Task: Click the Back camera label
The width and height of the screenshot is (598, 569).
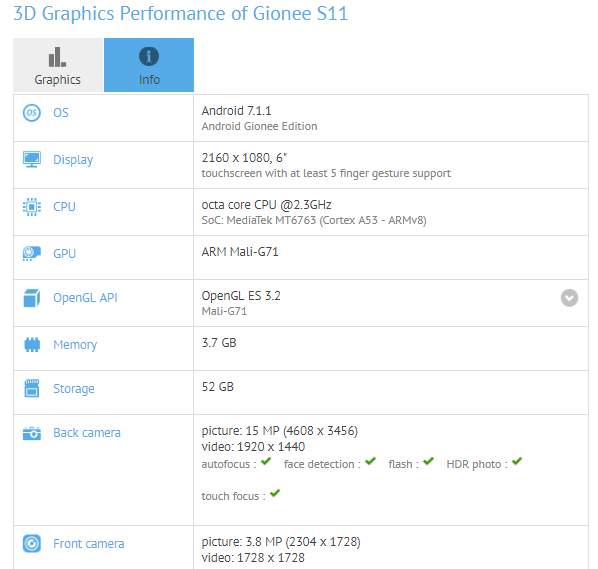Action: coord(87,433)
